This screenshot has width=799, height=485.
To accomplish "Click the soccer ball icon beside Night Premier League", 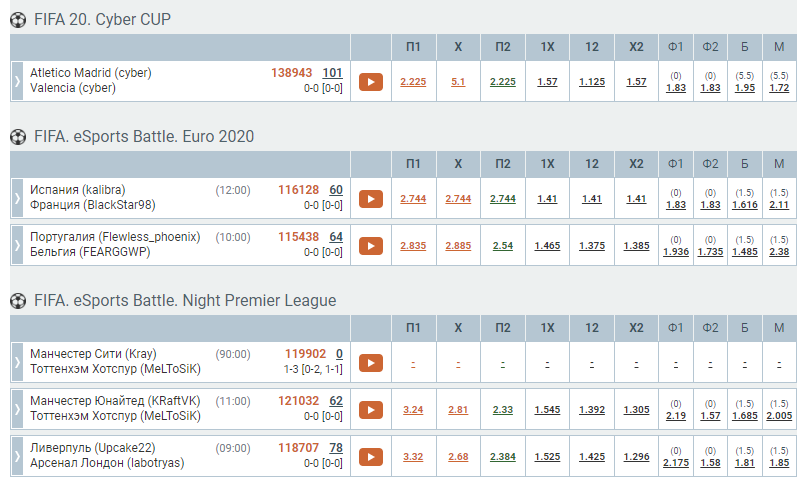I will click(17, 300).
